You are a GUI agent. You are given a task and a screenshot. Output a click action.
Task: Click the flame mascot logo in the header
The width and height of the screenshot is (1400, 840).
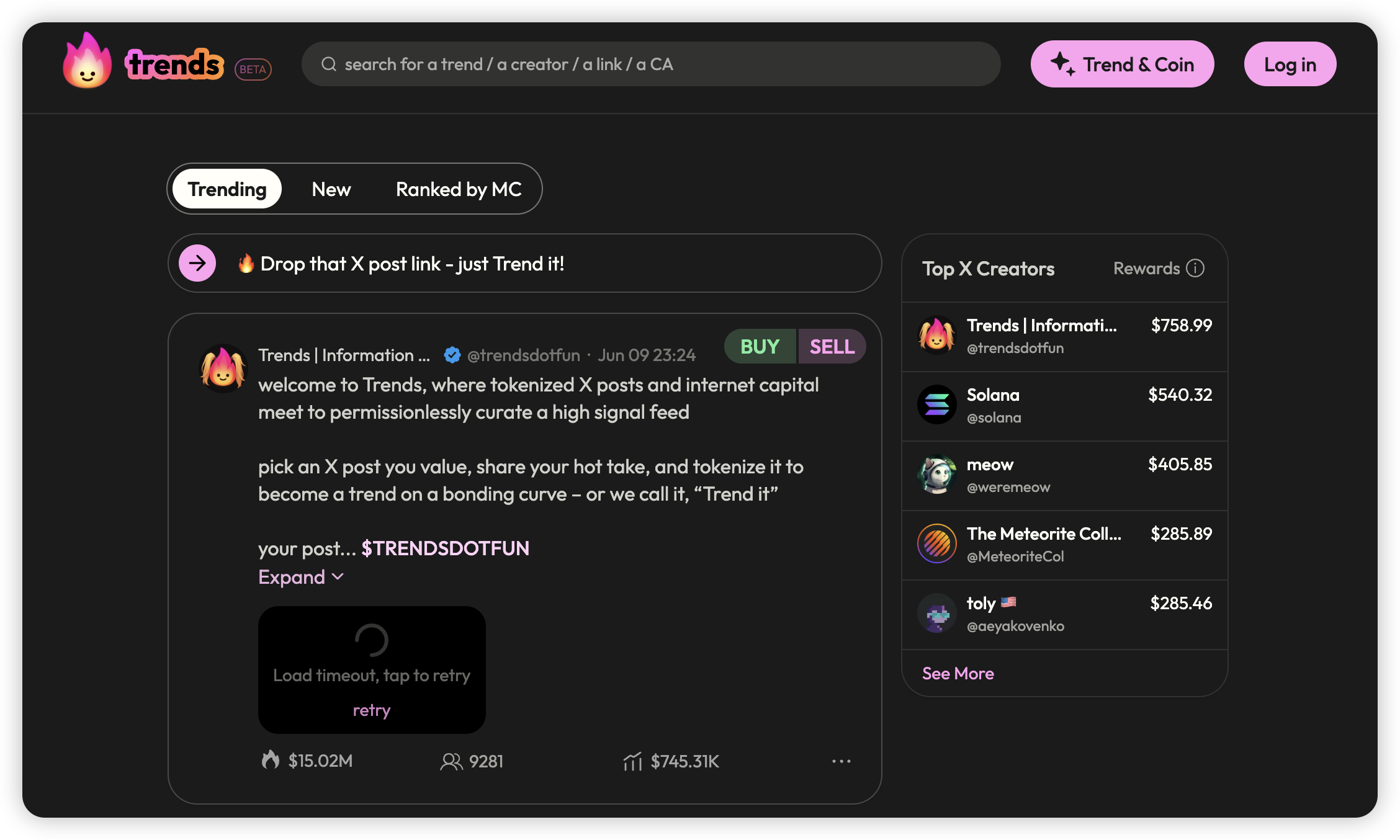87,61
